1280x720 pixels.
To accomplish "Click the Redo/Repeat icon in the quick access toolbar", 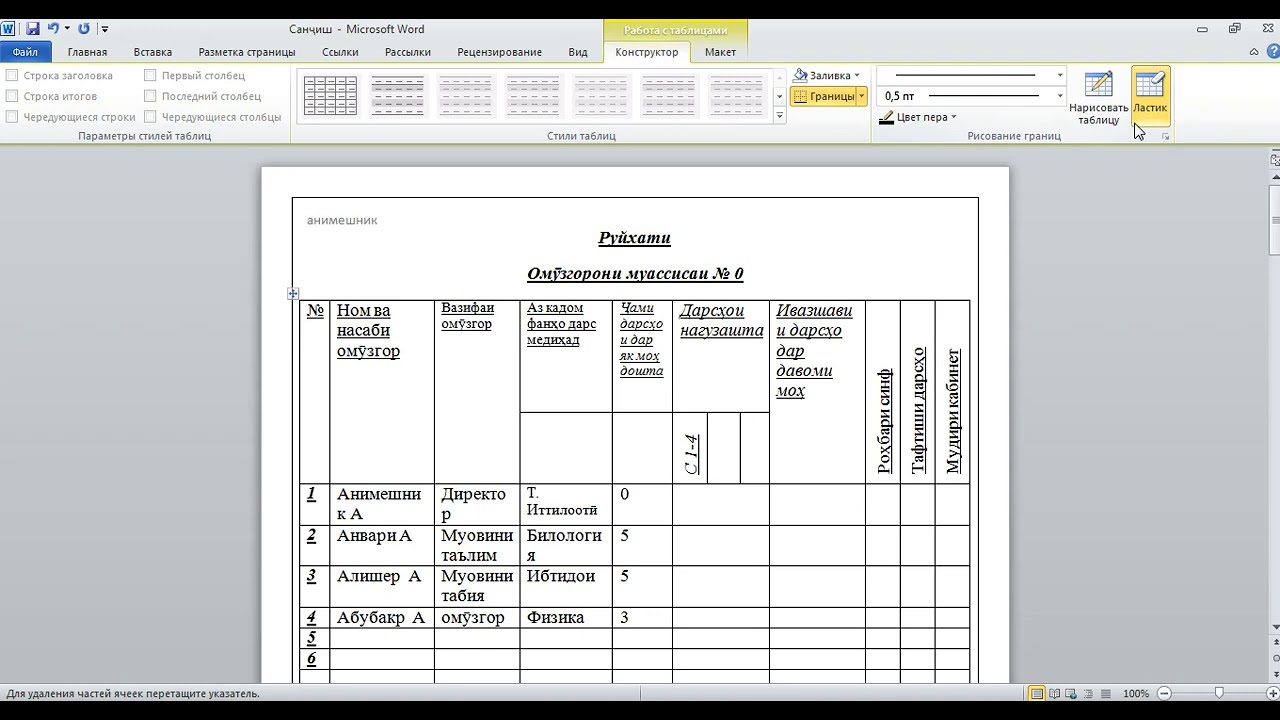I will 84,29.
